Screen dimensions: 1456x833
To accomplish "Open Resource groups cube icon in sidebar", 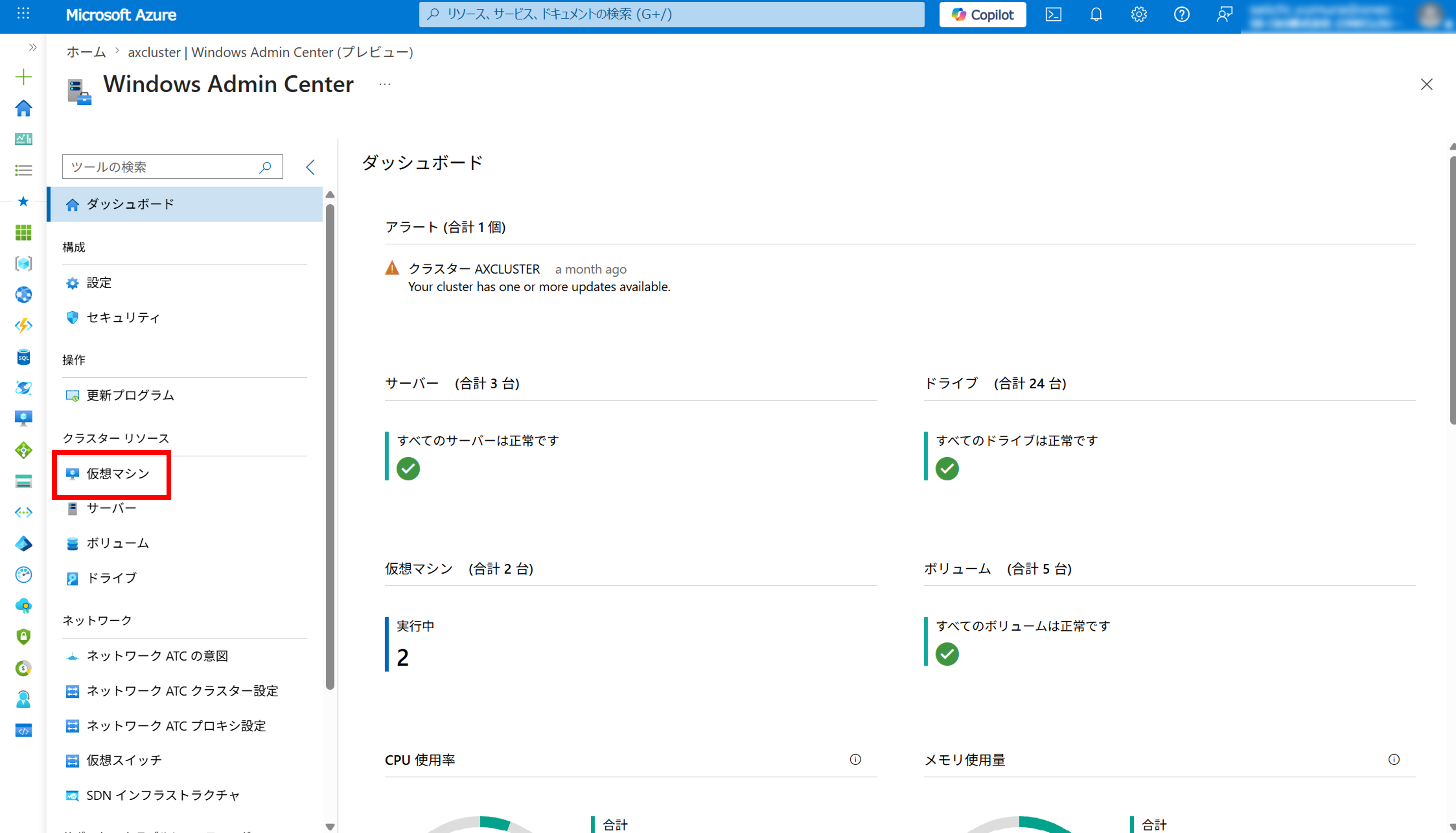I will coord(24,263).
